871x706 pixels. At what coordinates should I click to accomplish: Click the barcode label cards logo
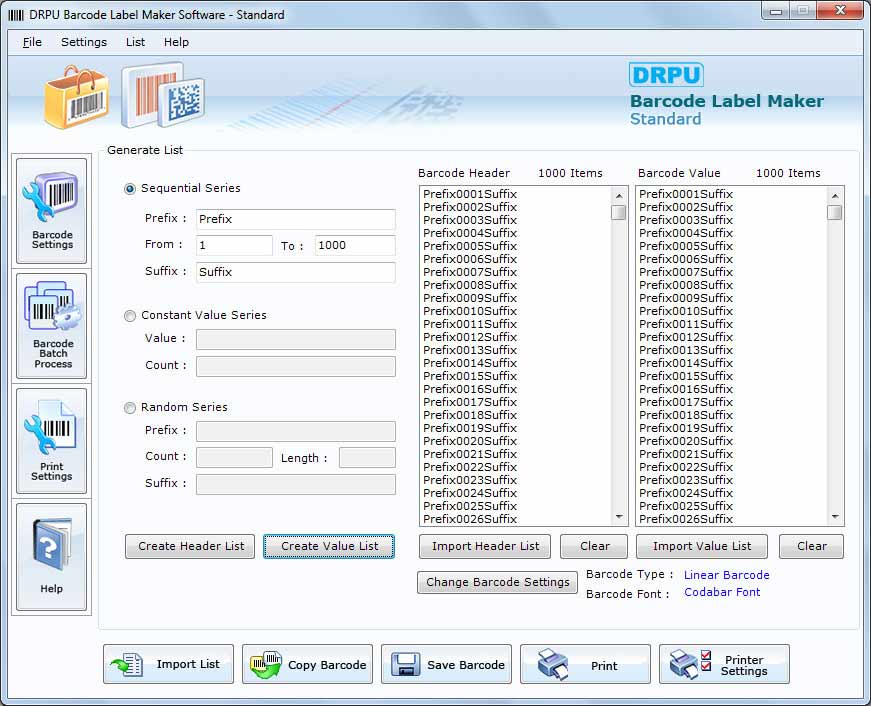(163, 94)
